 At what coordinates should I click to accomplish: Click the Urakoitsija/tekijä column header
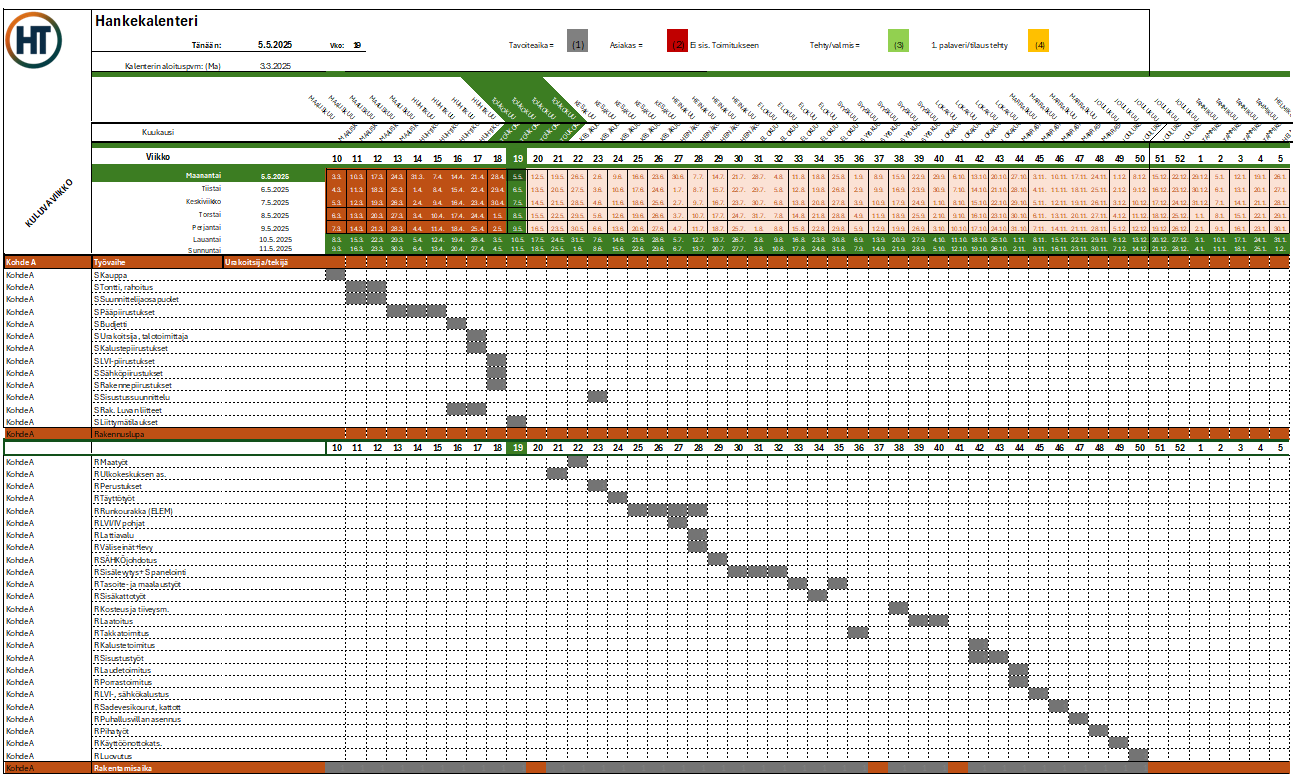click(x=257, y=262)
